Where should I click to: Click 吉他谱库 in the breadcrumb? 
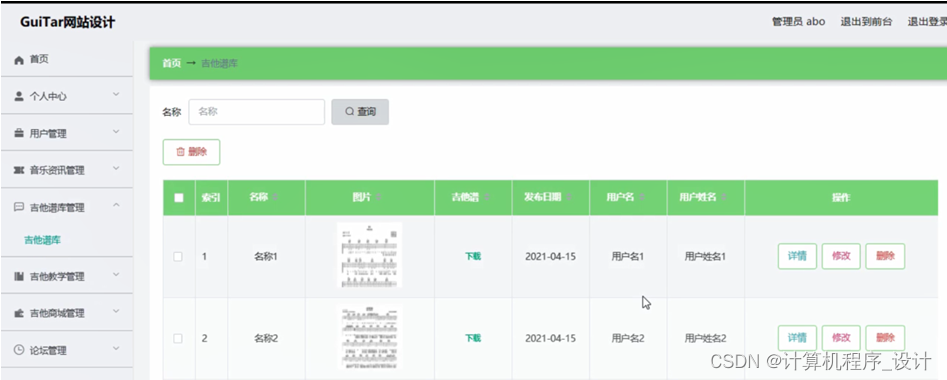(x=219, y=63)
